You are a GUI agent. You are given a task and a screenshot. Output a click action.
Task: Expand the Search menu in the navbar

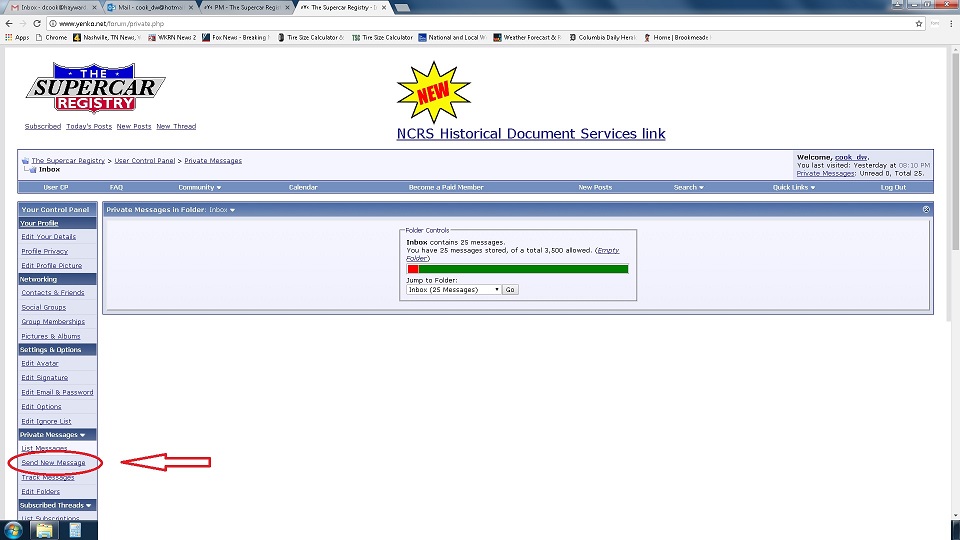coord(688,187)
